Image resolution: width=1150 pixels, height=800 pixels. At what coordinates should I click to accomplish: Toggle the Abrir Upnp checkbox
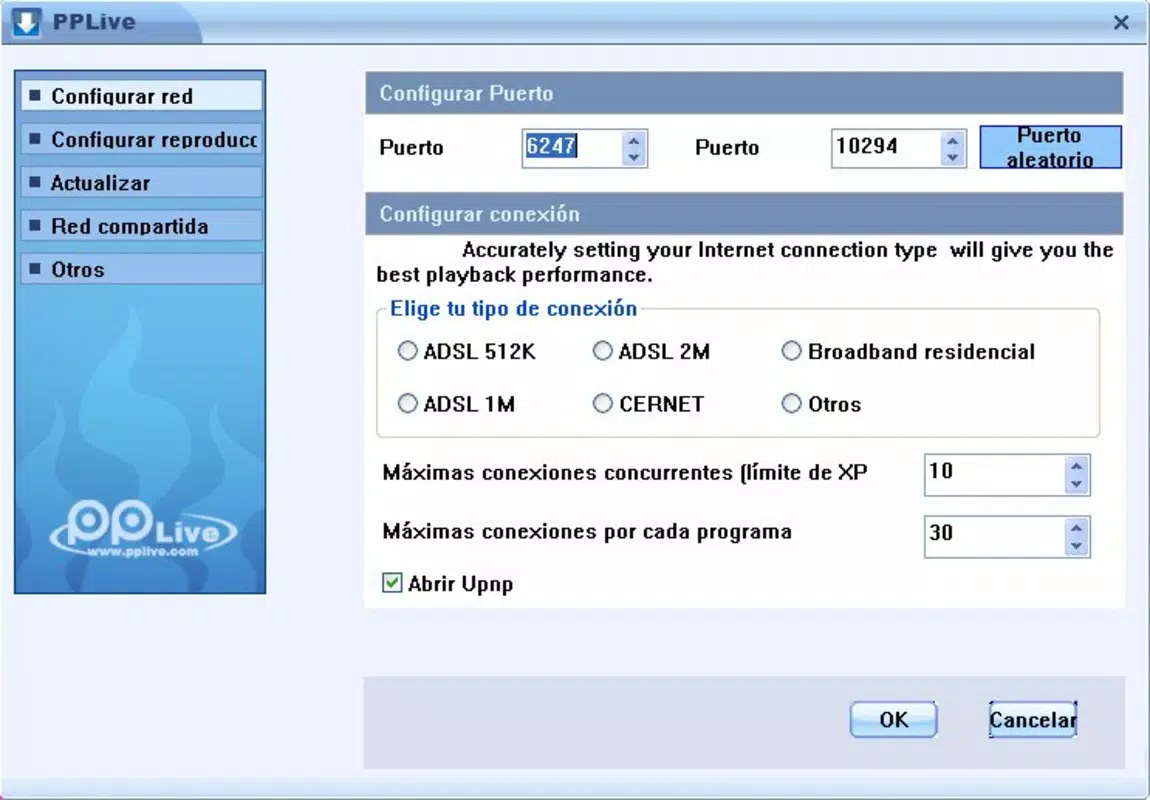392,583
